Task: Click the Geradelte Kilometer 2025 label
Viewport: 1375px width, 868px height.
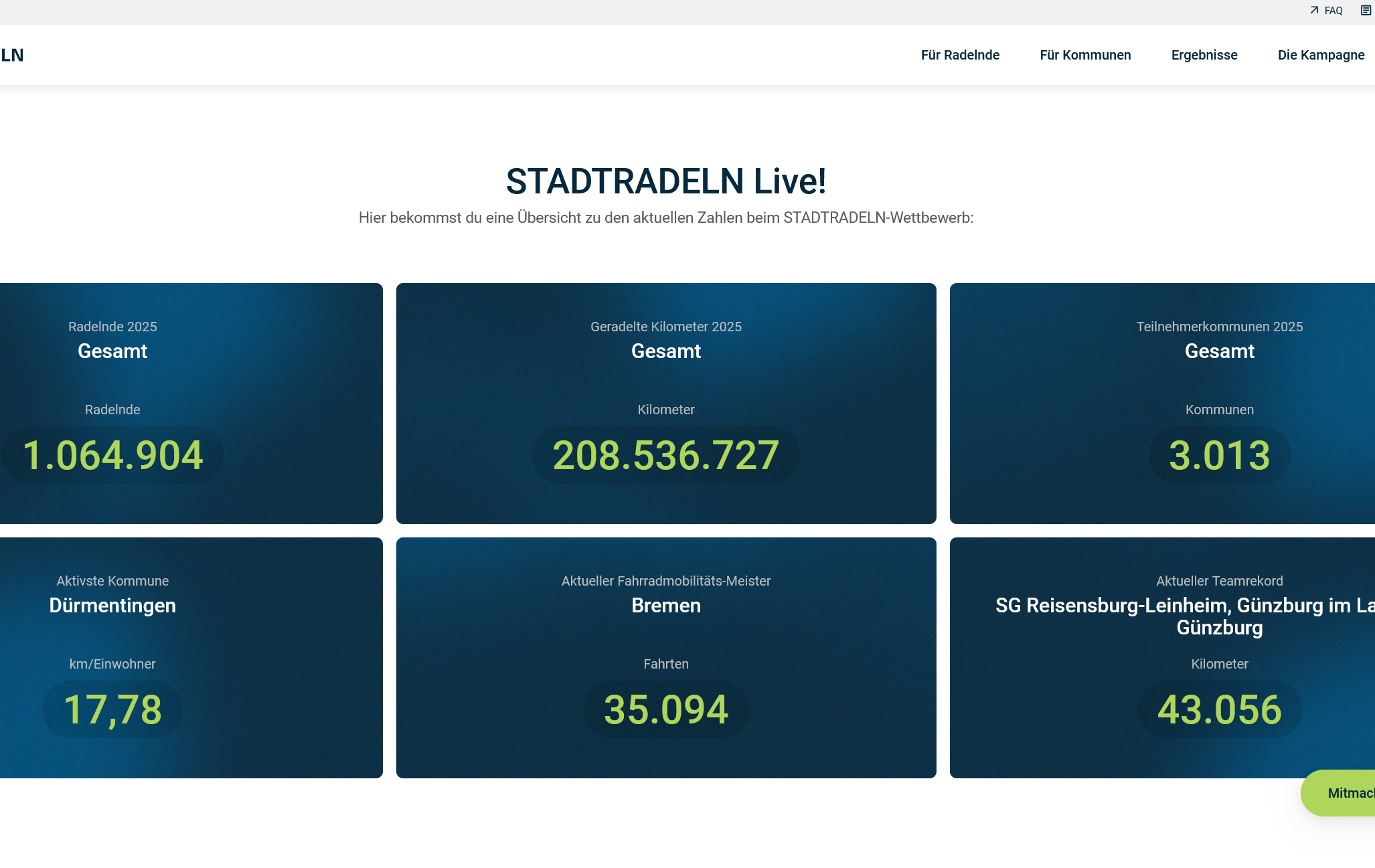Action: [x=666, y=327]
